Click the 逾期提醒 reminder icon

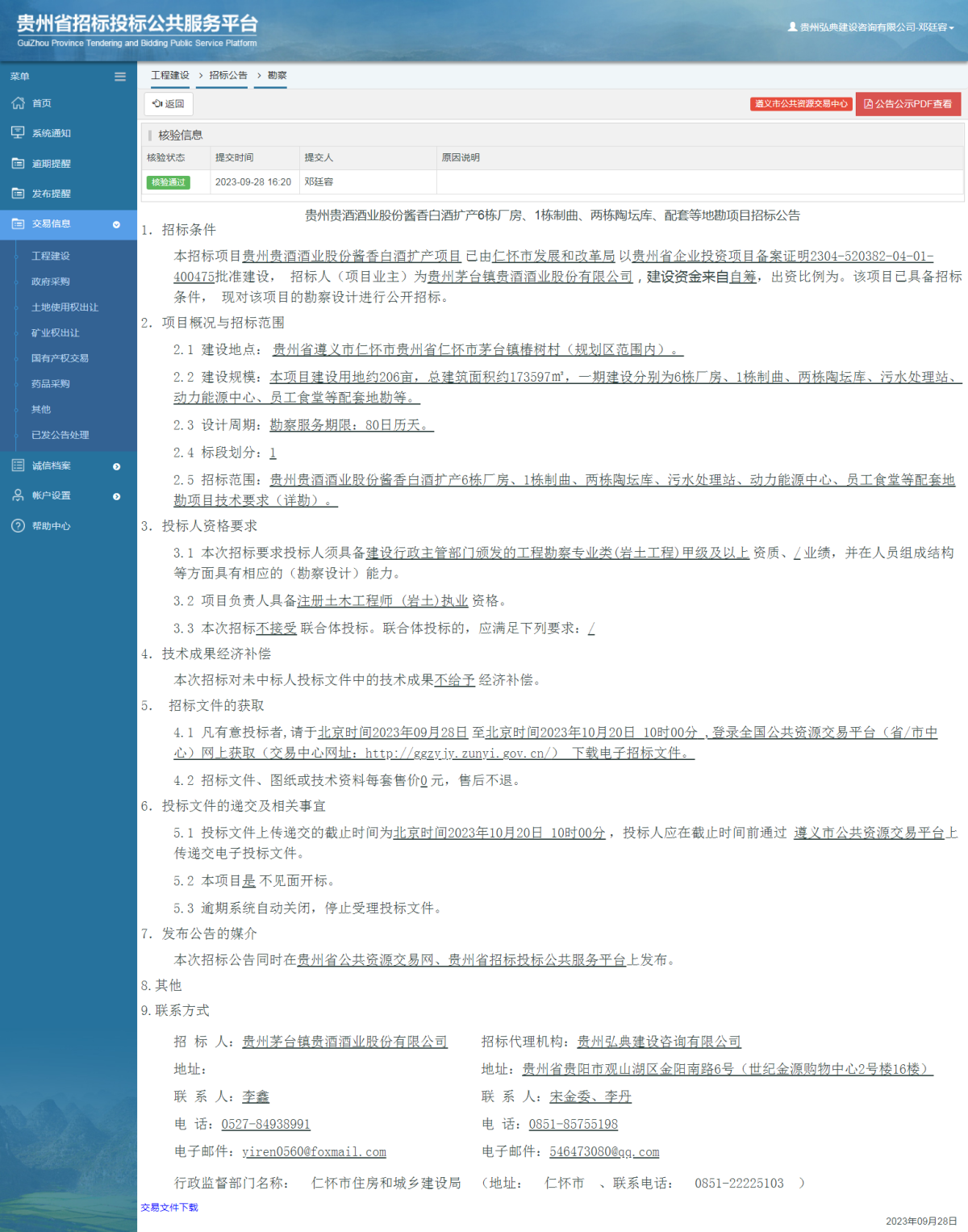click(18, 163)
